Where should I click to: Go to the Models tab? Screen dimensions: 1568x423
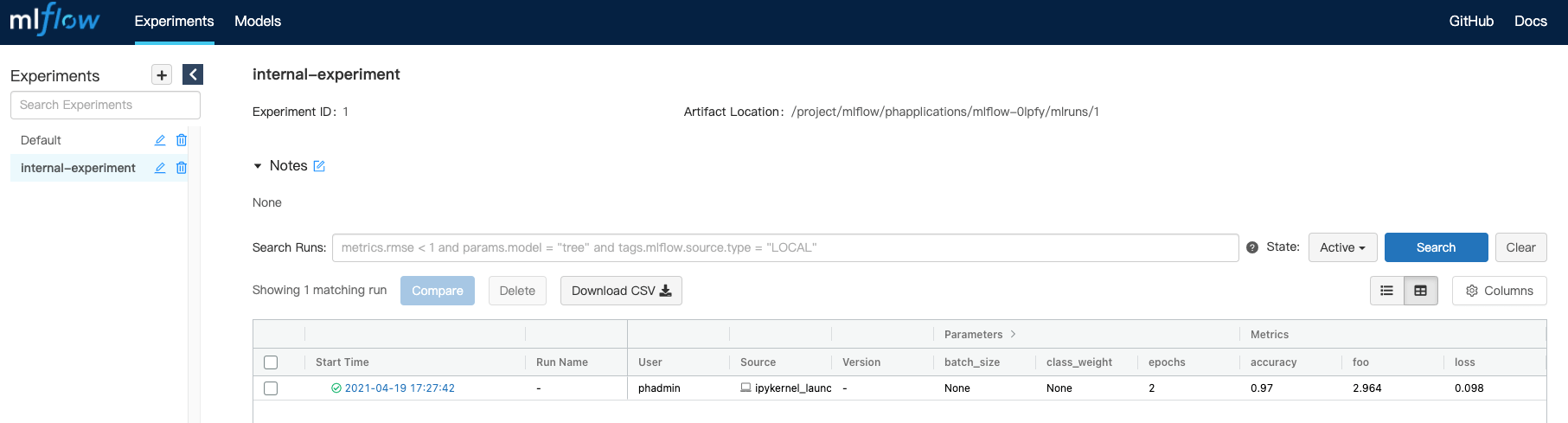[x=258, y=21]
